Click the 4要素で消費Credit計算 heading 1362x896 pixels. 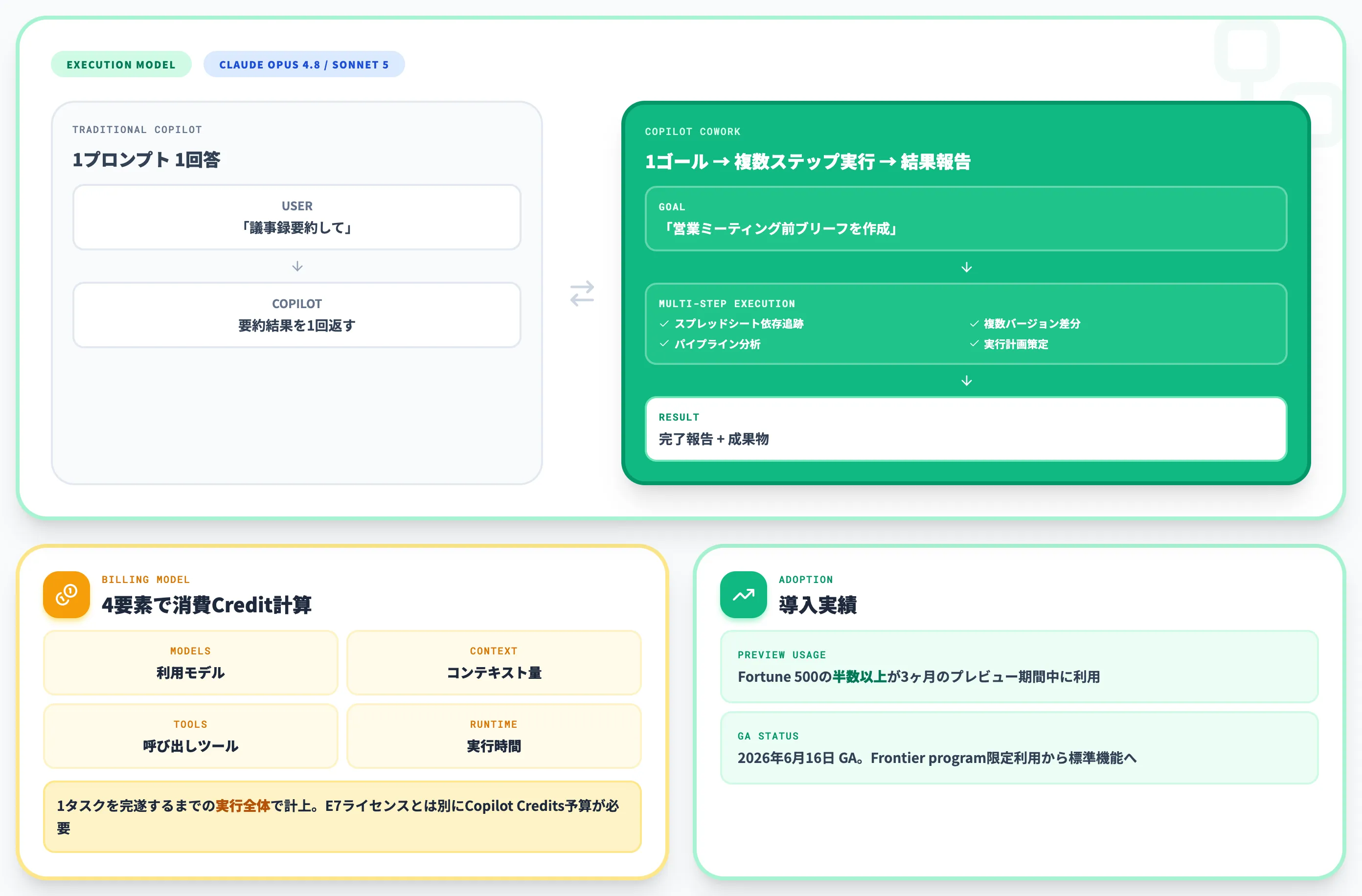pyautogui.click(x=206, y=605)
